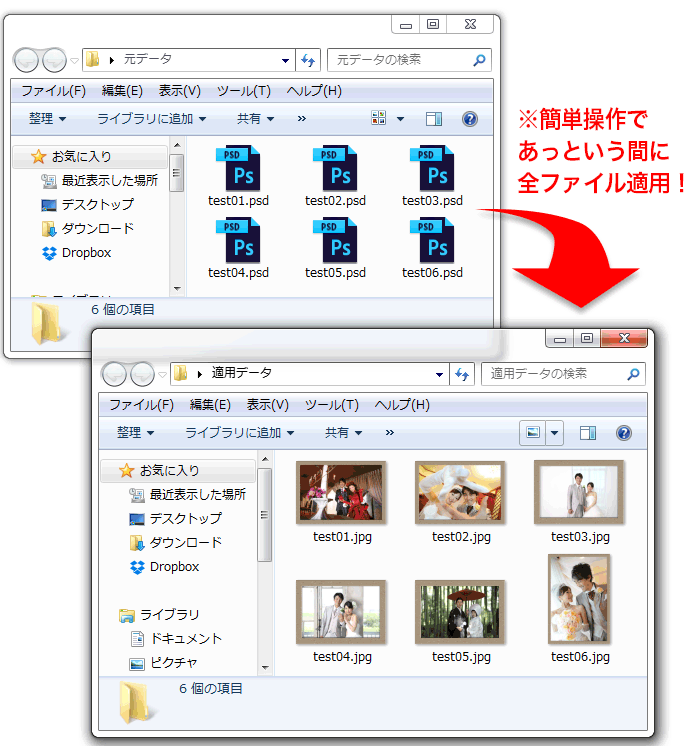Click help icon in 適用データ window
The height and width of the screenshot is (746, 692).
tap(623, 432)
